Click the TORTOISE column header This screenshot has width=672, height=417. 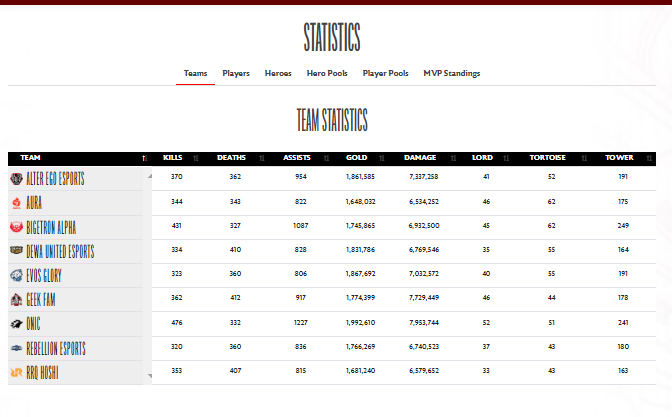click(x=548, y=158)
